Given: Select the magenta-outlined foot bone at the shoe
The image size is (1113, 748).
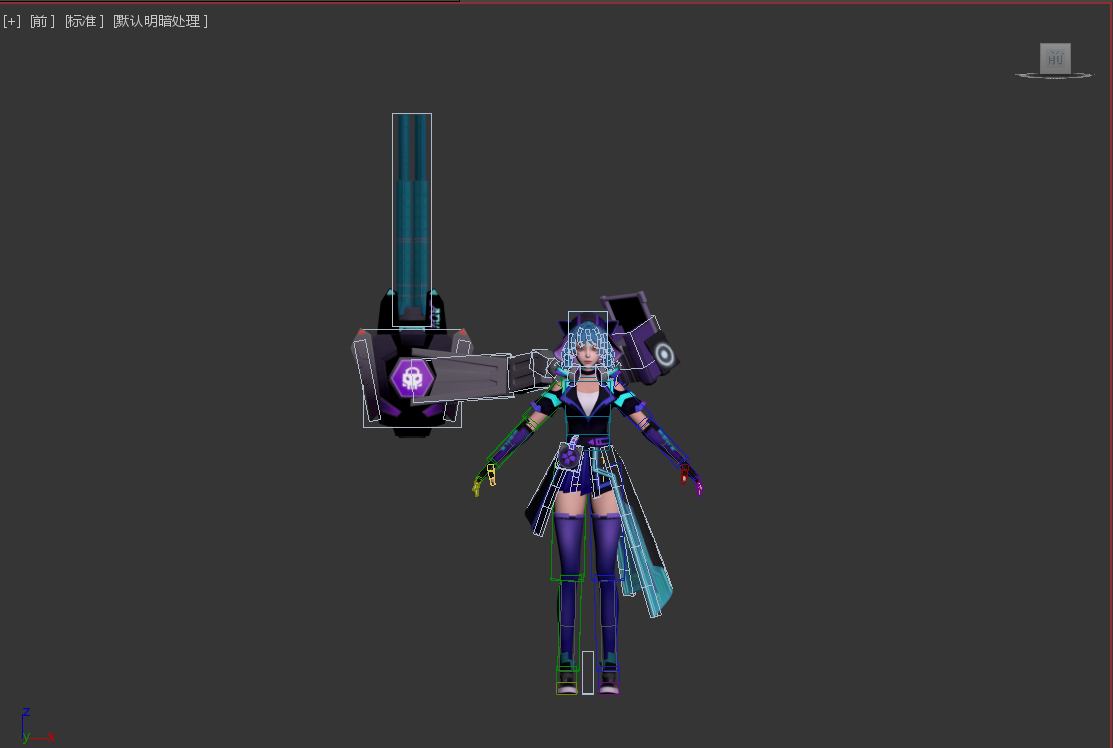Looking at the screenshot, I should [x=609, y=687].
